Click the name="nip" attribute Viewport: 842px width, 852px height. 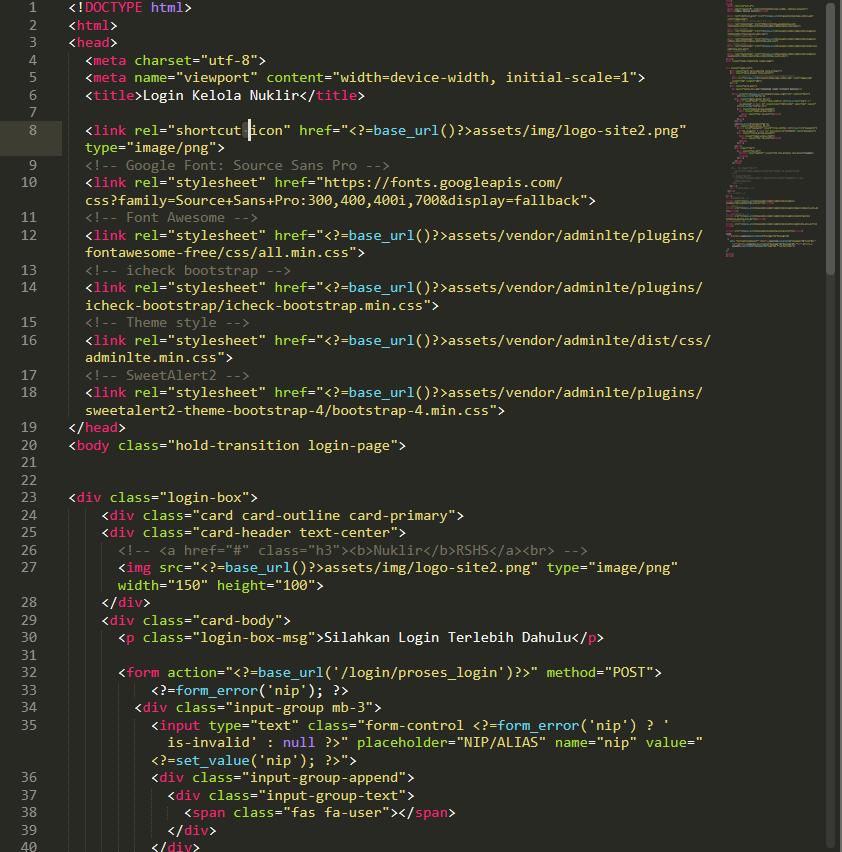click(x=596, y=743)
